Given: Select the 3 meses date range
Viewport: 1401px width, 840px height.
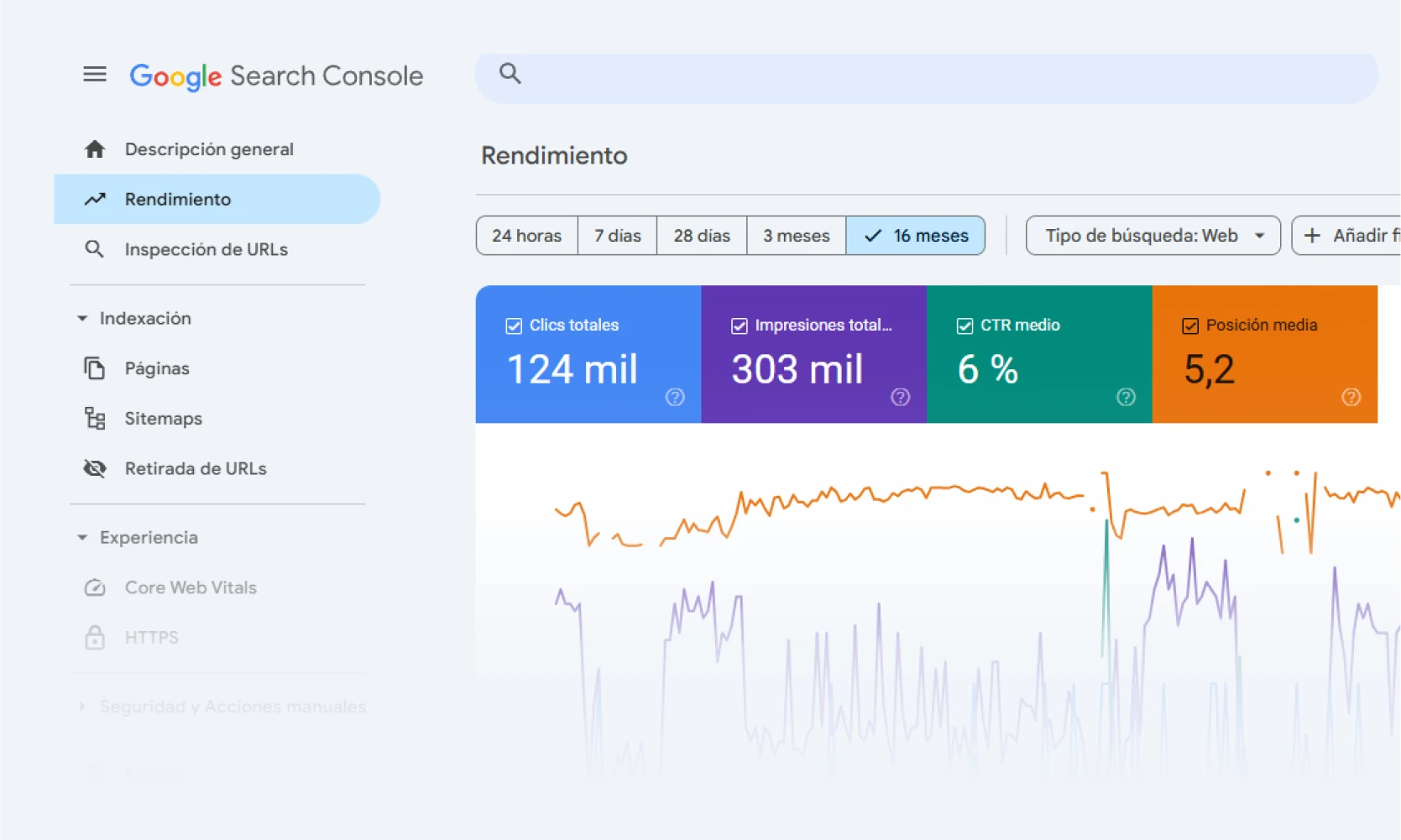Looking at the screenshot, I should point(797,236).
